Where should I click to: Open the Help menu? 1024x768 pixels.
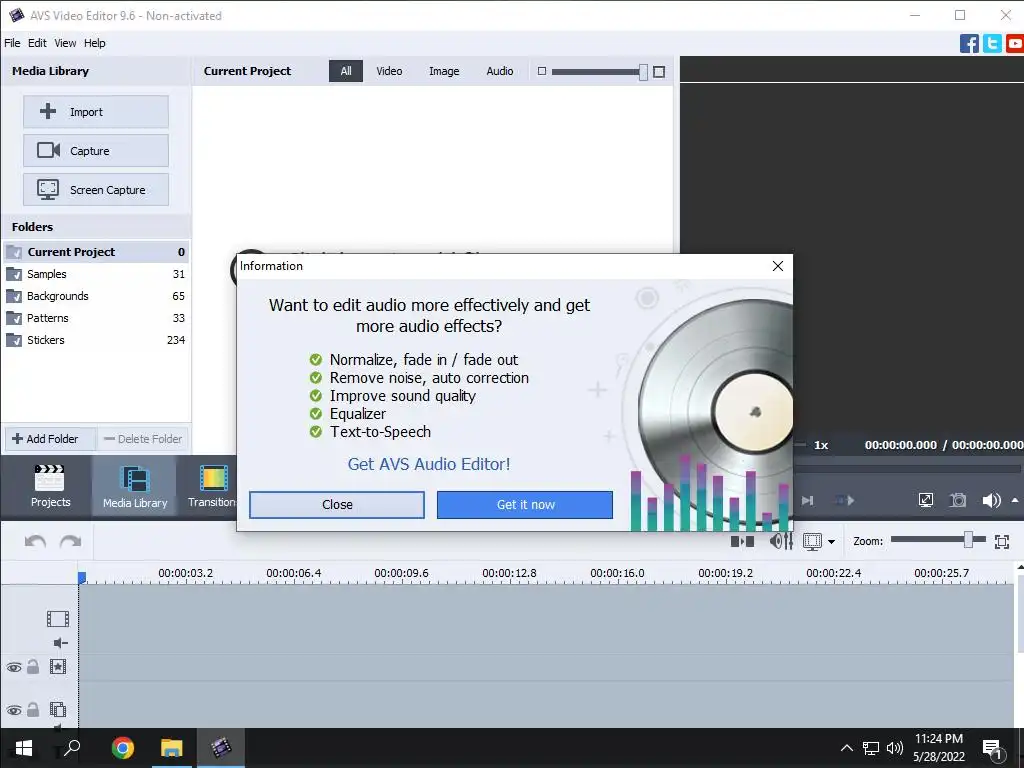click(x=95, y=43)
